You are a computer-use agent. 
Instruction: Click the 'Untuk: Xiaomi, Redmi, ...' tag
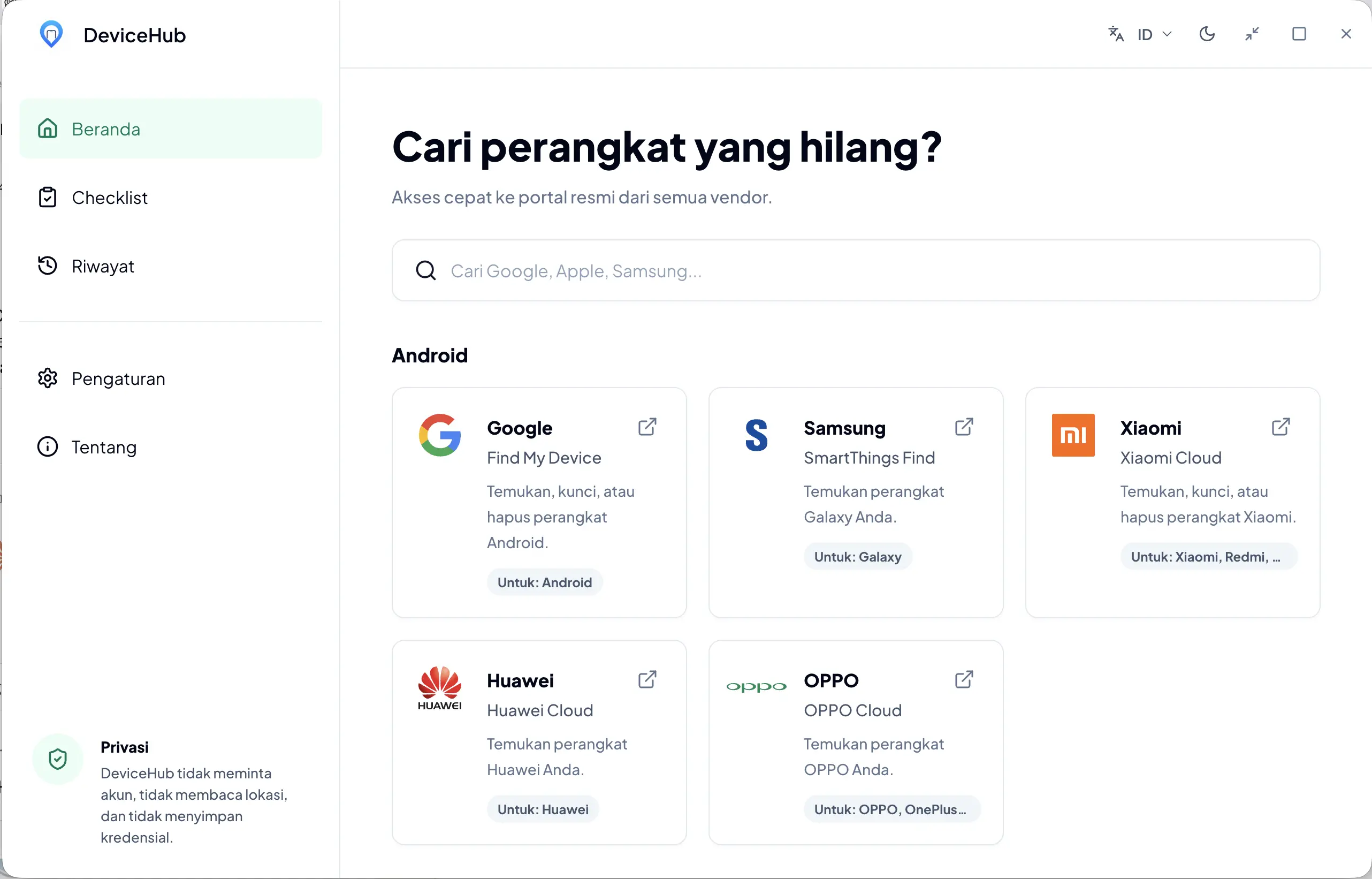(x=1209, y=557)
